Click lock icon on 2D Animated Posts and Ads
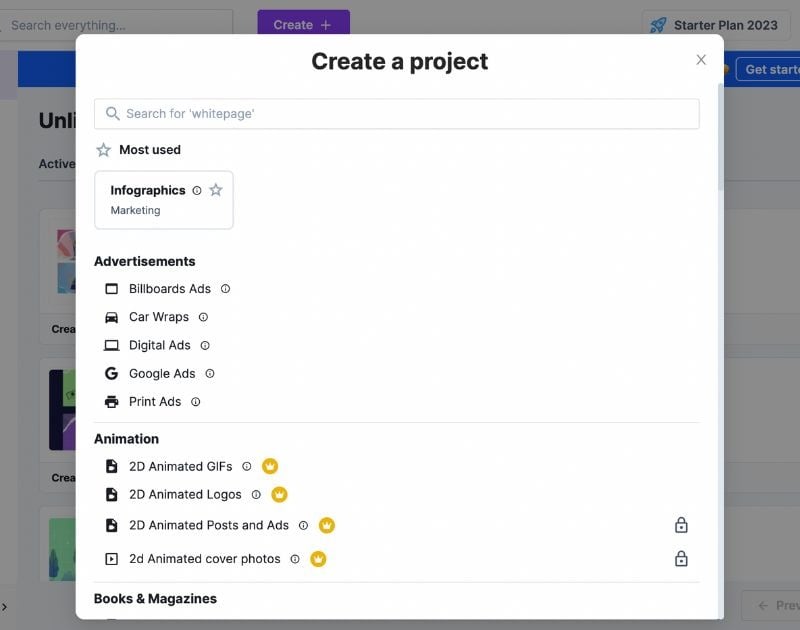The height and width of the screenshot is (630, 800). click(x=681, y=525)
